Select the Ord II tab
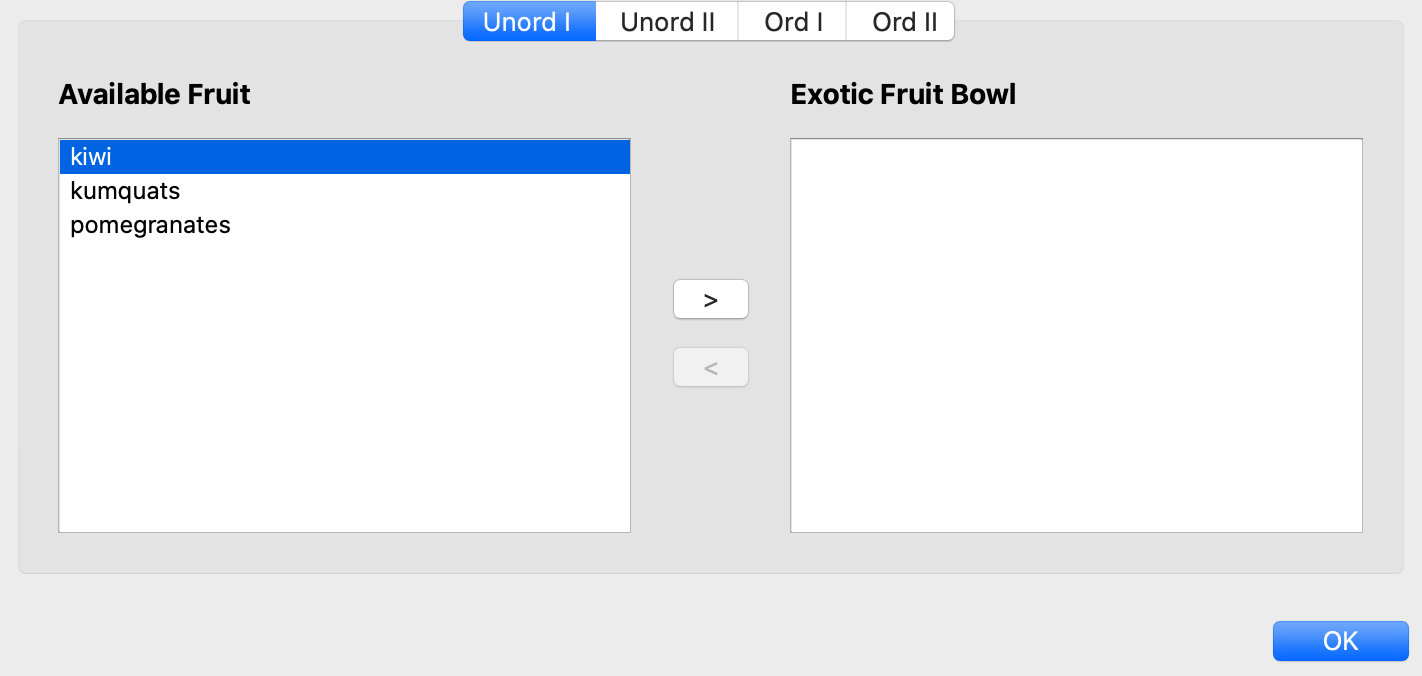Viewport: 1422px width, 676px height. [904, 22]
